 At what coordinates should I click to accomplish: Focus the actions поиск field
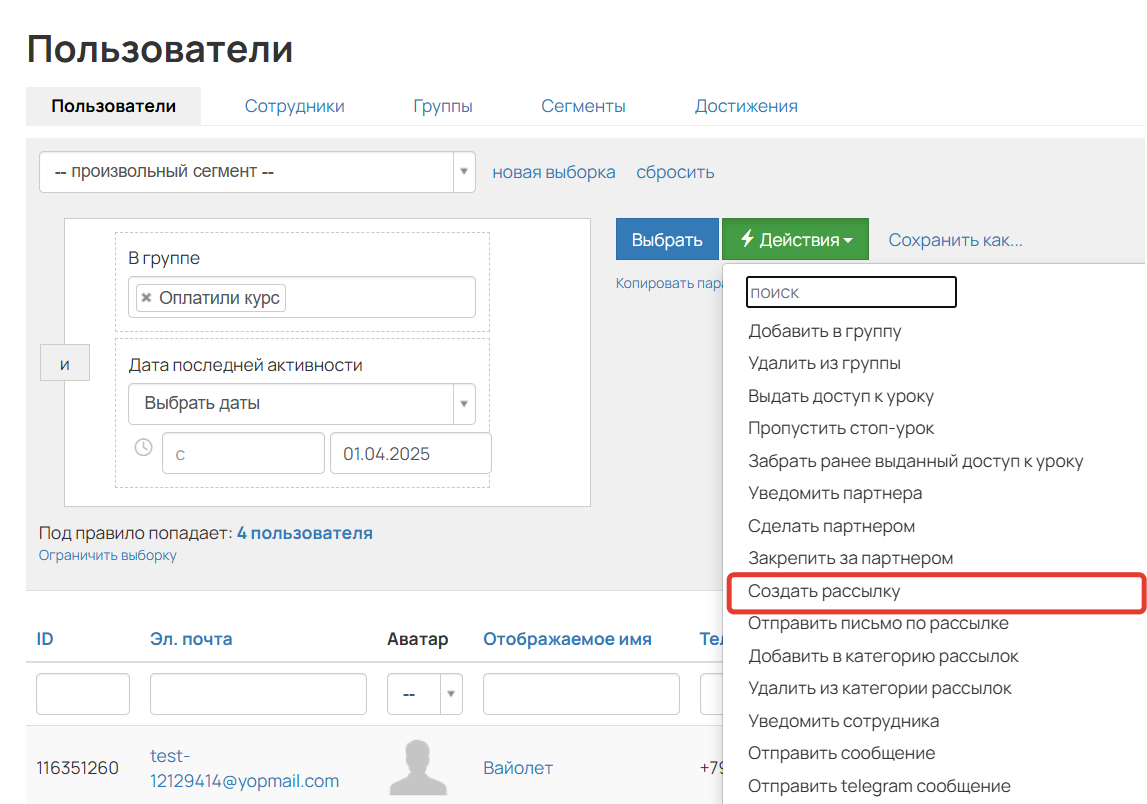tap(851, 292)
